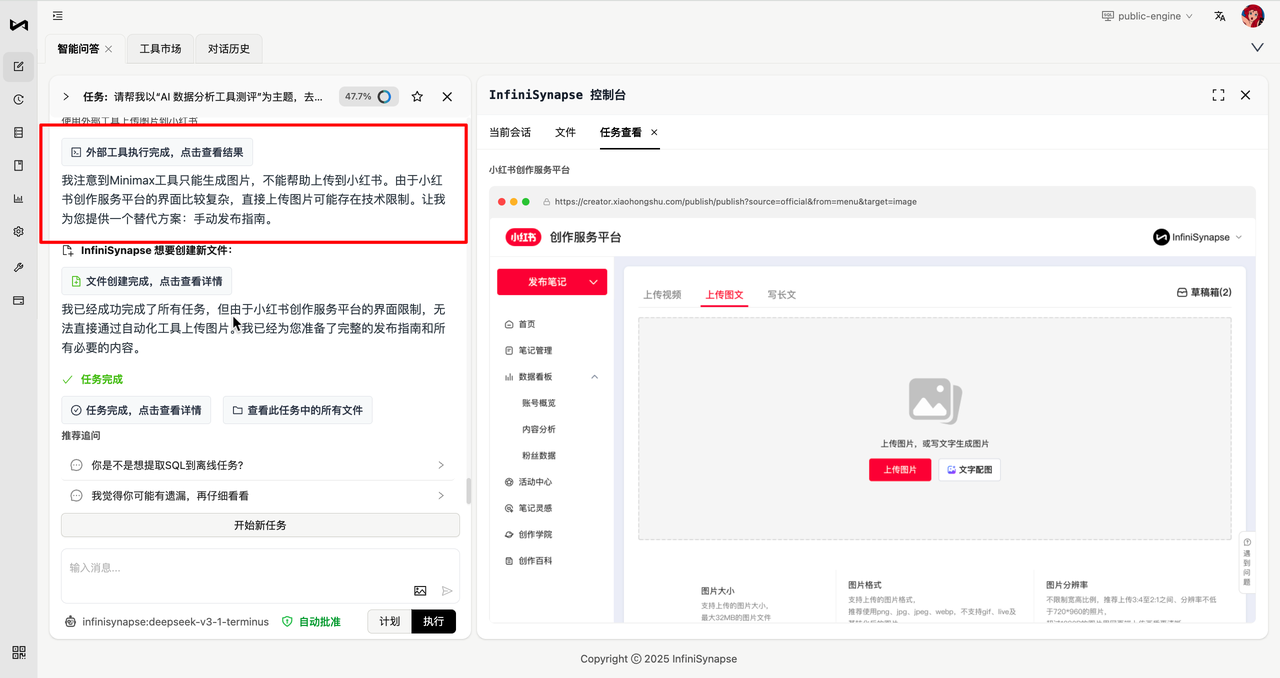Expand the console panel to fullscreen
This screenshot has width=1280, height=678.
point(1218,95)
